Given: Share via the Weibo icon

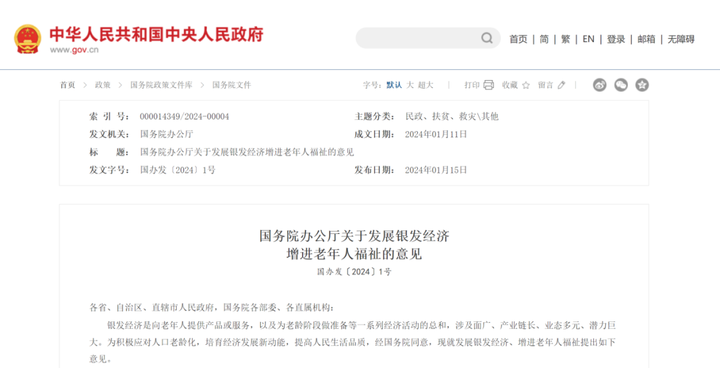Looking at the screenshot, I should [600, 85].
